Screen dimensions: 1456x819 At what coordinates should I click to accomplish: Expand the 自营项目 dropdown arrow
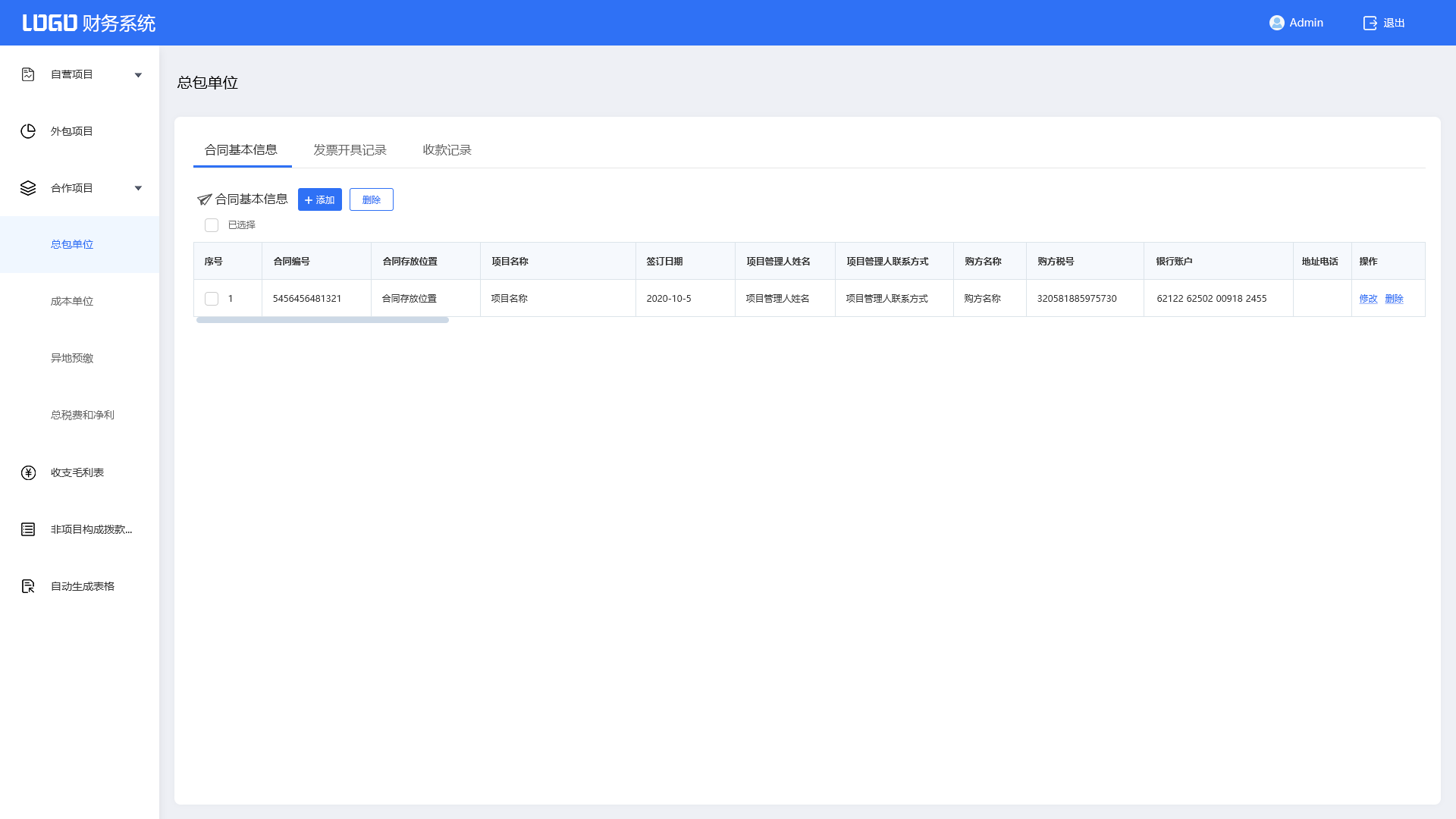138,75
